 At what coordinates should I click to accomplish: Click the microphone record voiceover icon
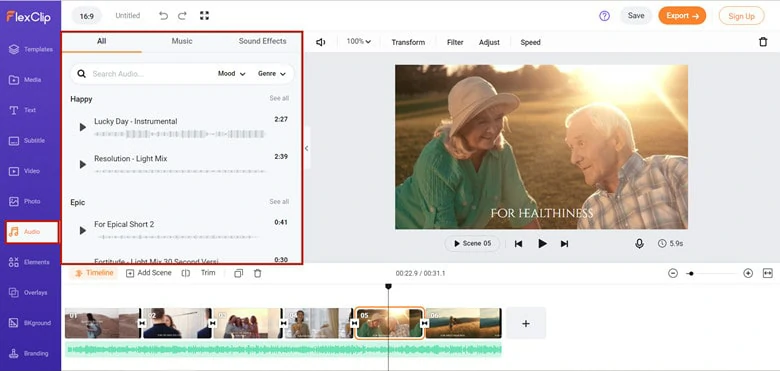(639, 244)
